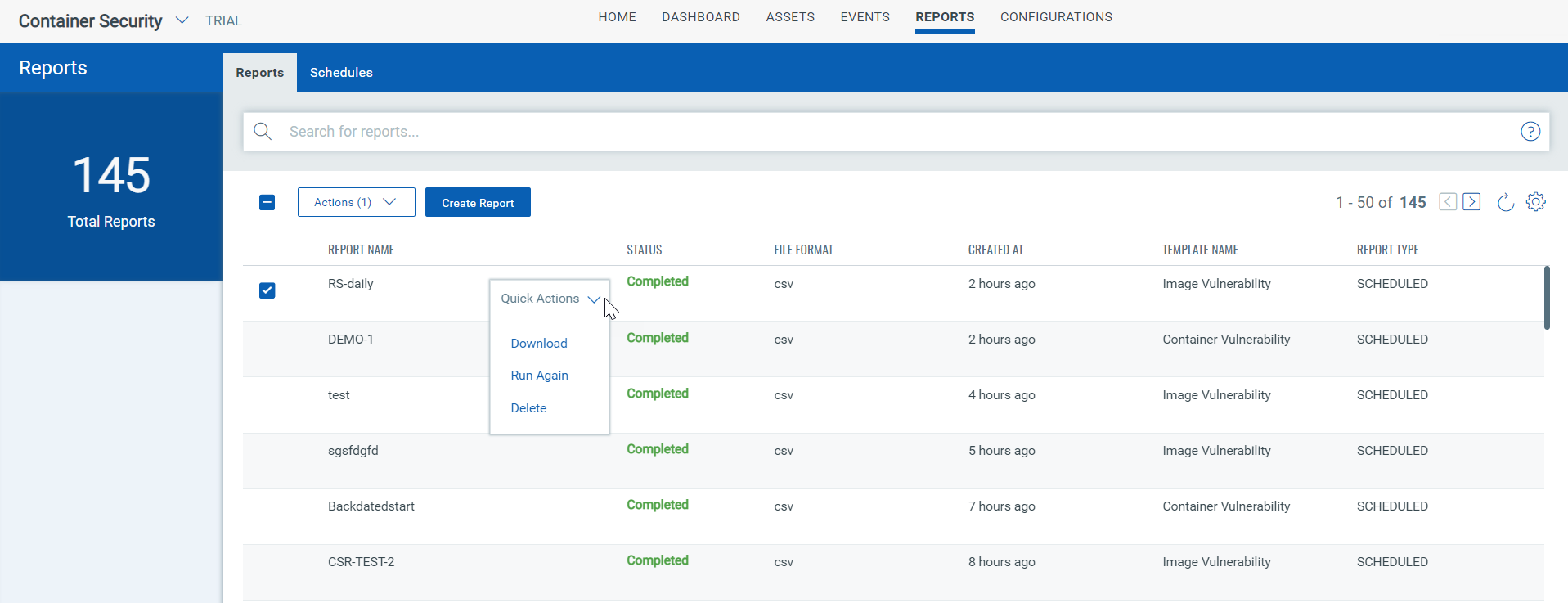Open the HOME navigation item
1568x603 pixels.
tap(617, 17)
